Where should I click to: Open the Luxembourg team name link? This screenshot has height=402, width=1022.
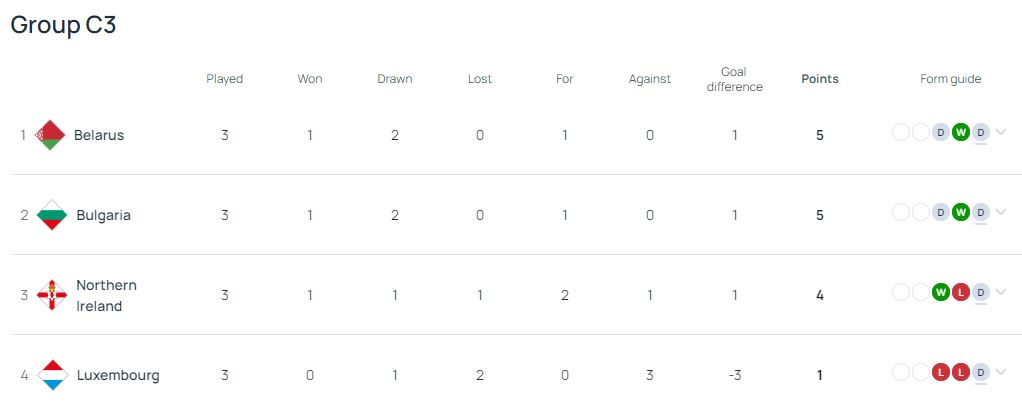tap(117, 375)
